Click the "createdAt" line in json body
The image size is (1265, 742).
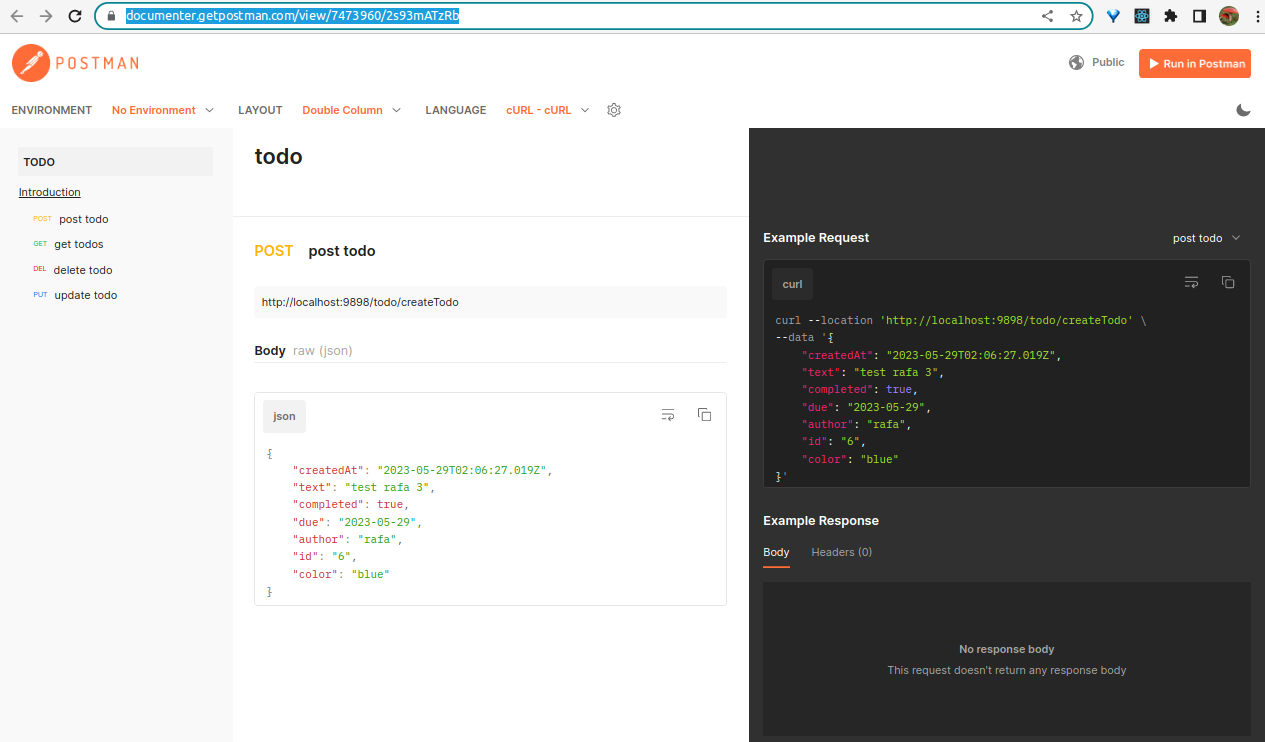click(x=422, y=470)
